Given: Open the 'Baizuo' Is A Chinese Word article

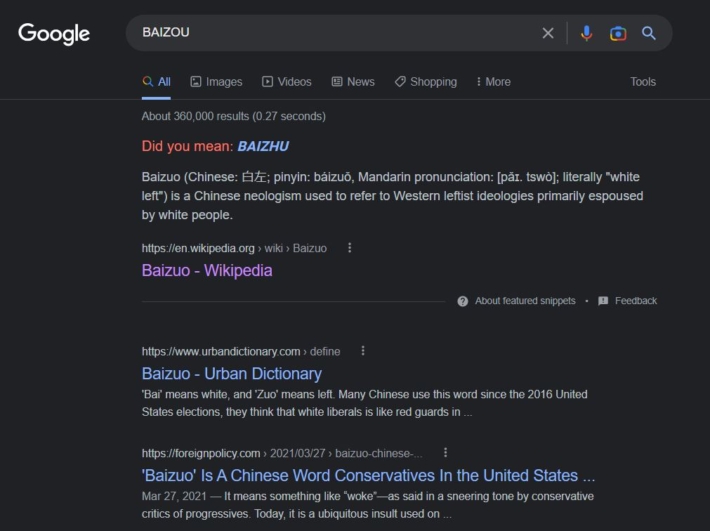Looking at the screenshot, I should (x=368, y=475).
